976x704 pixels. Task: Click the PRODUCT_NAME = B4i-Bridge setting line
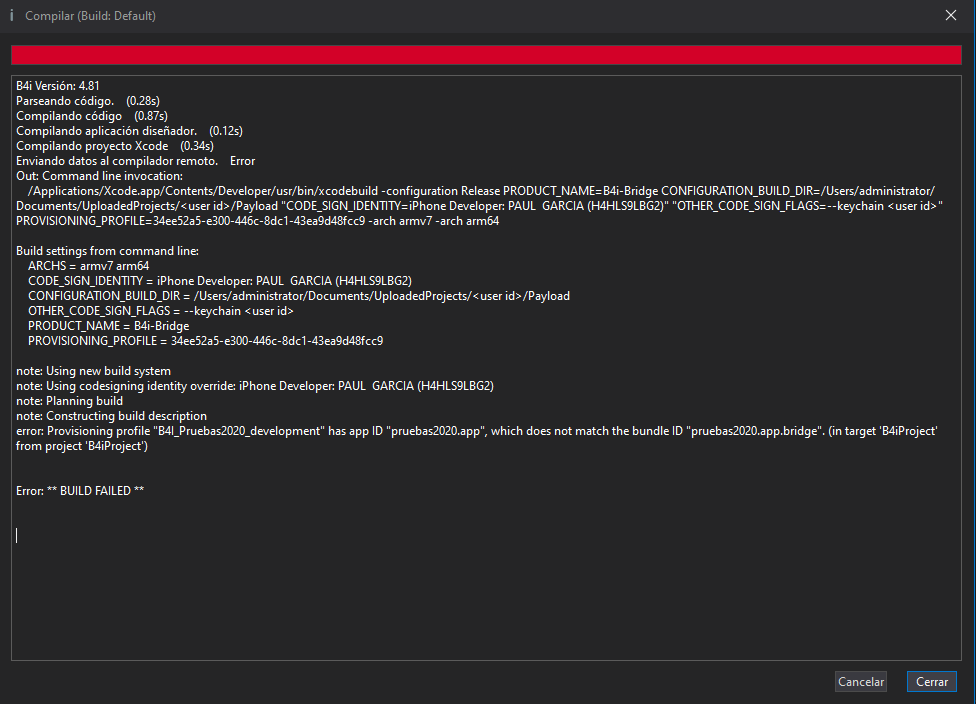[x=108, y=326]
